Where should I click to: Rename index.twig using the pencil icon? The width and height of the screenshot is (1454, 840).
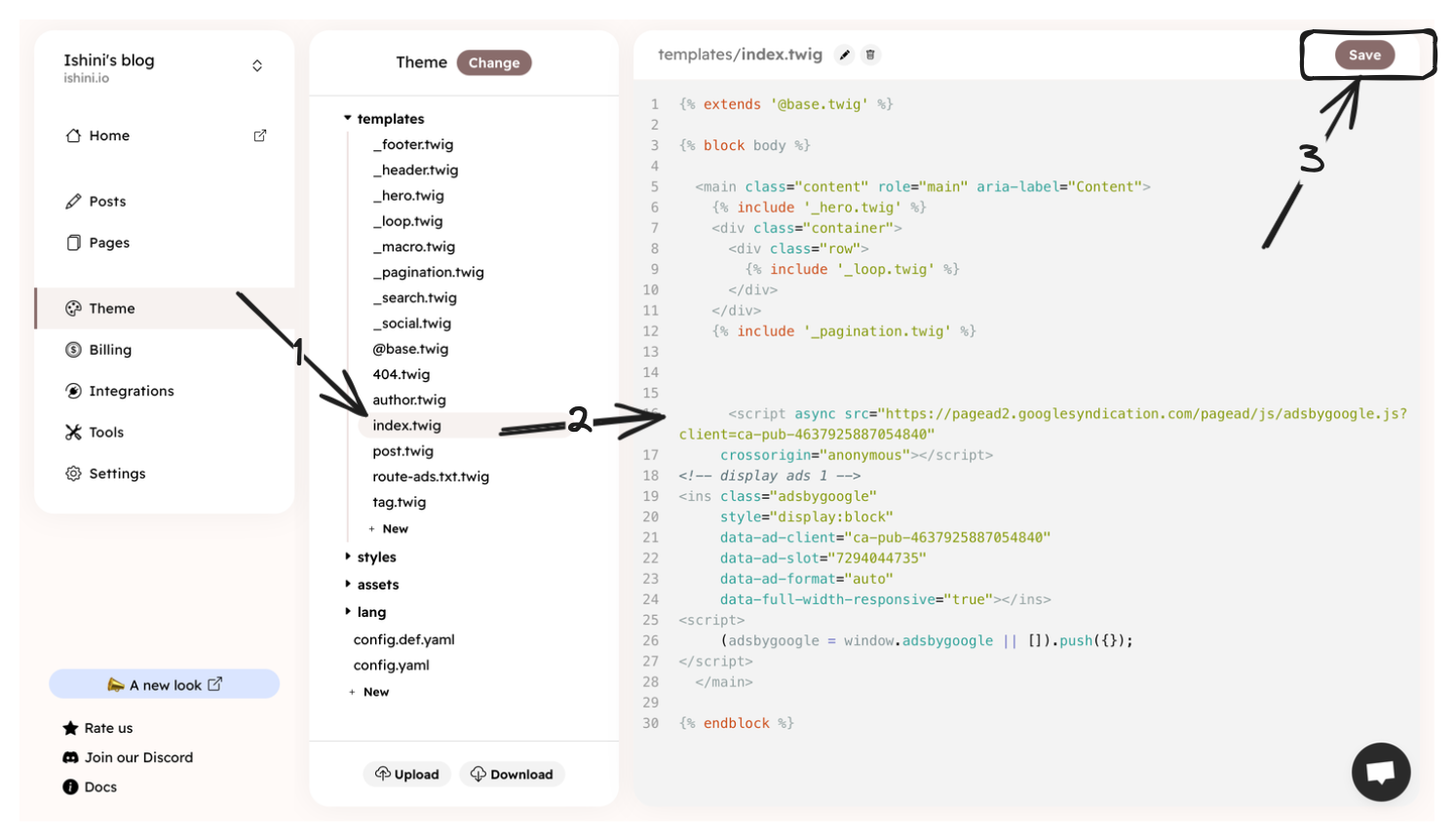point(844,56)
